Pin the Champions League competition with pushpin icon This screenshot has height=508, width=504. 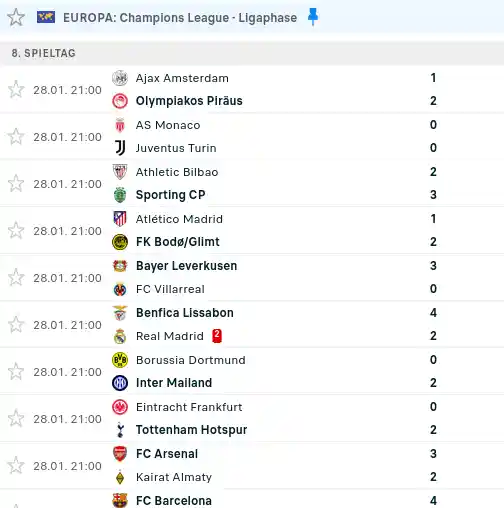coord(313,17)
